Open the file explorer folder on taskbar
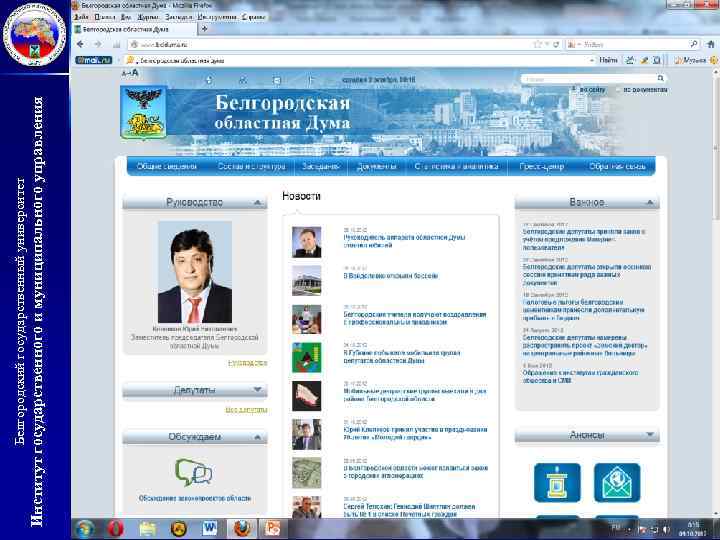Image resolution: width=720 pixels, height=540 pixels. pyautogui.click(x=147, y=529)
